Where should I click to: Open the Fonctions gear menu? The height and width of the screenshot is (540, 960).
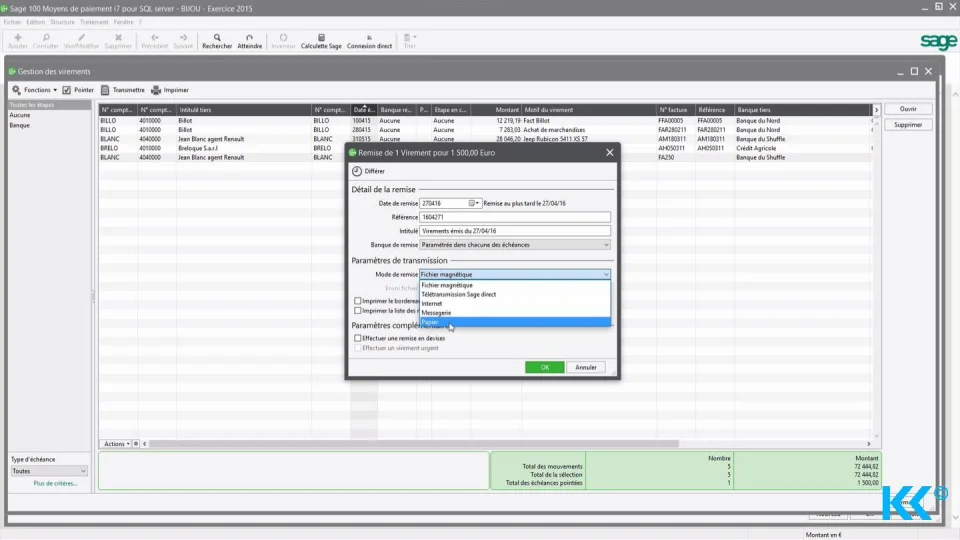[34, 90]
